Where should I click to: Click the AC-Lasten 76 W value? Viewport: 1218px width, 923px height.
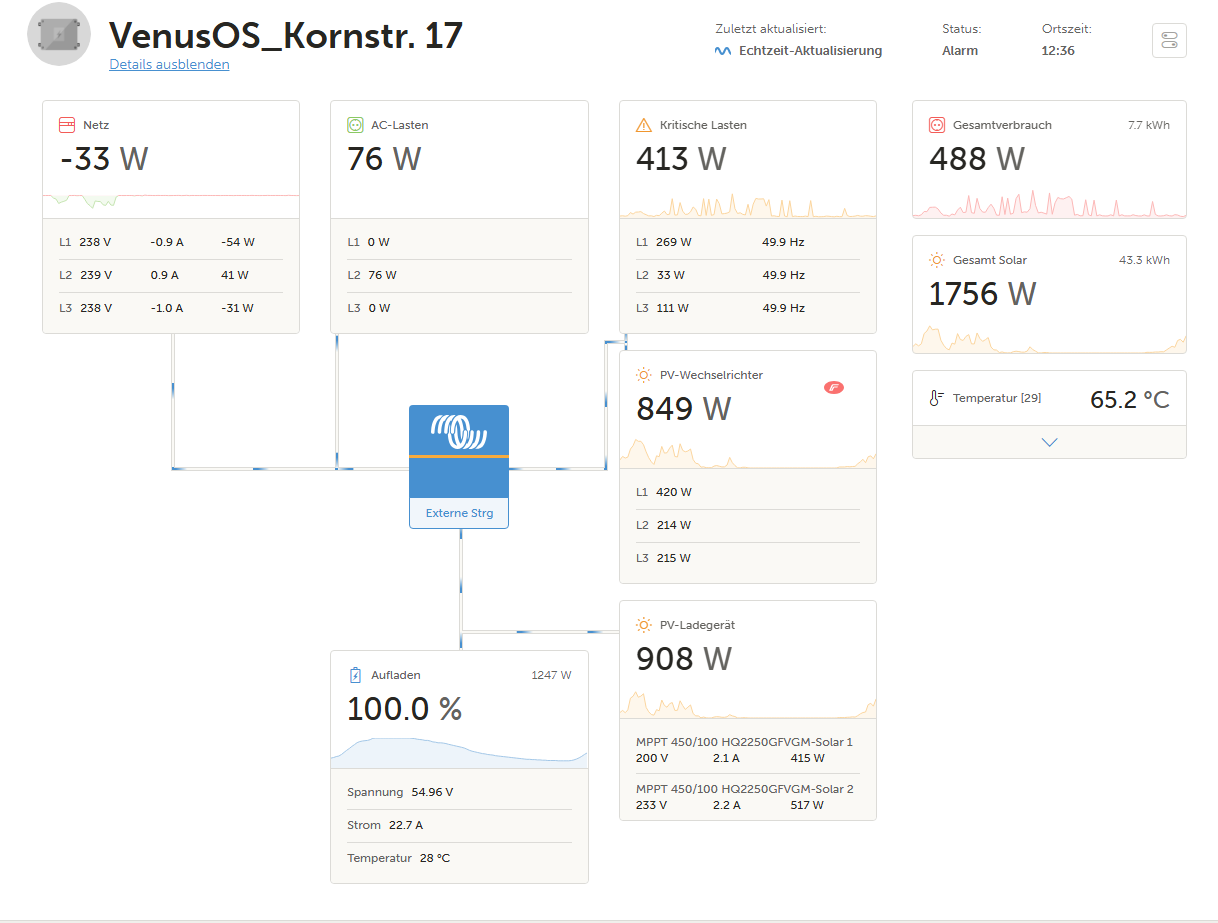(x=384, y=158)
